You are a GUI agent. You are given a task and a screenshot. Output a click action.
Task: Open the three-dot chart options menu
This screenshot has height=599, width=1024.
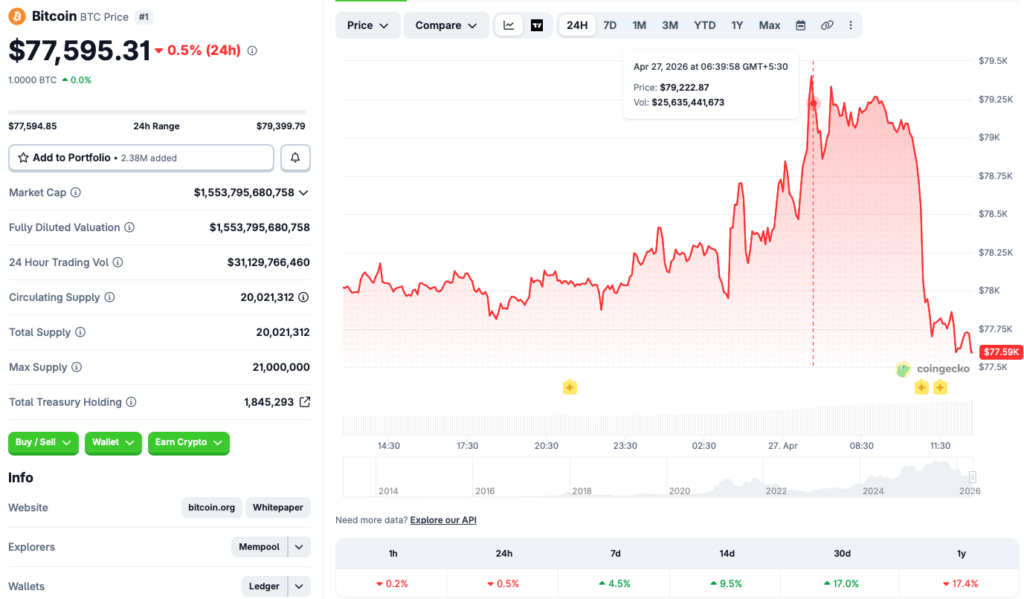coord(850,25)
